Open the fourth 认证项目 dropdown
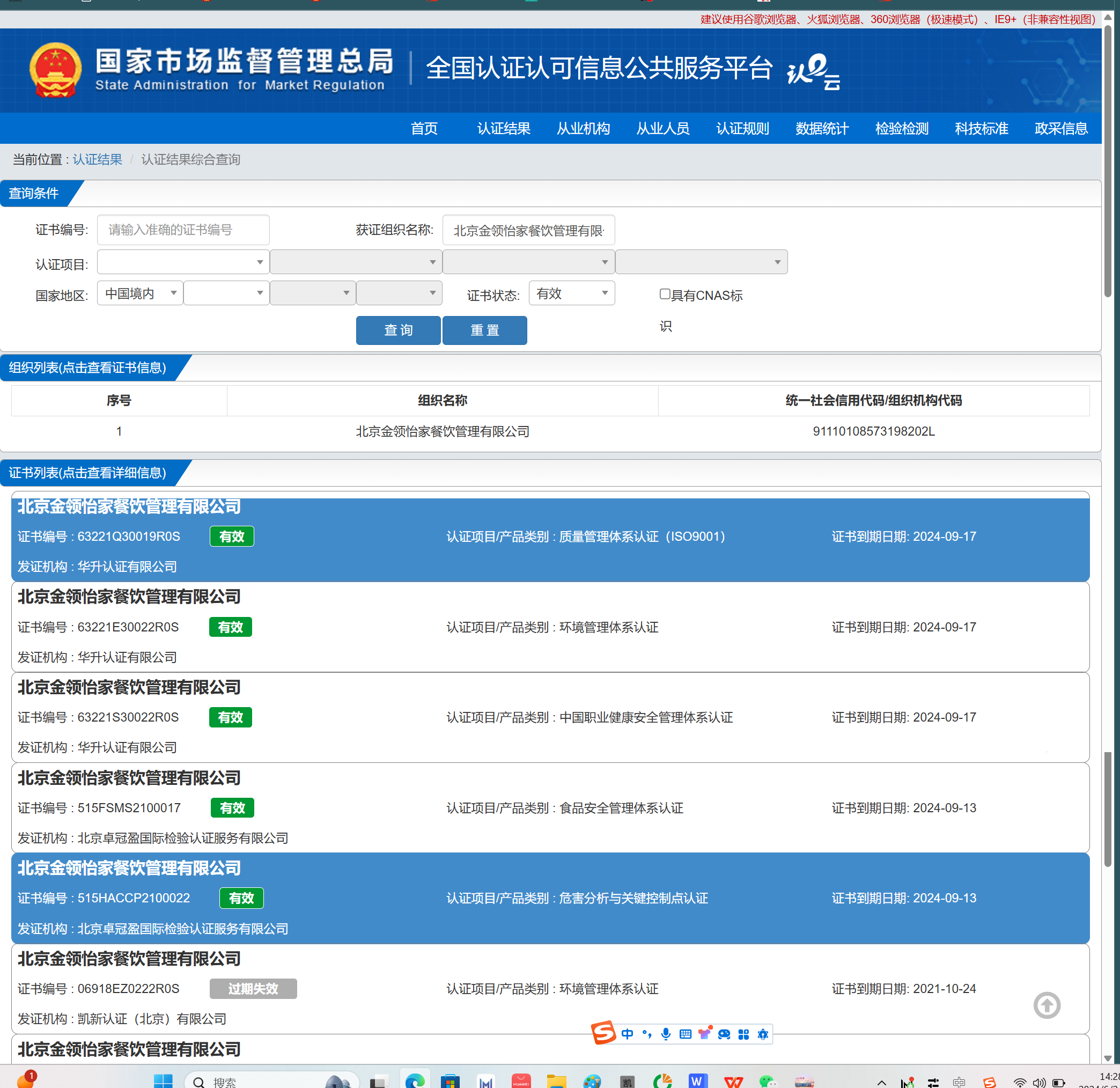1120x1088 pixels. point(701,262)
